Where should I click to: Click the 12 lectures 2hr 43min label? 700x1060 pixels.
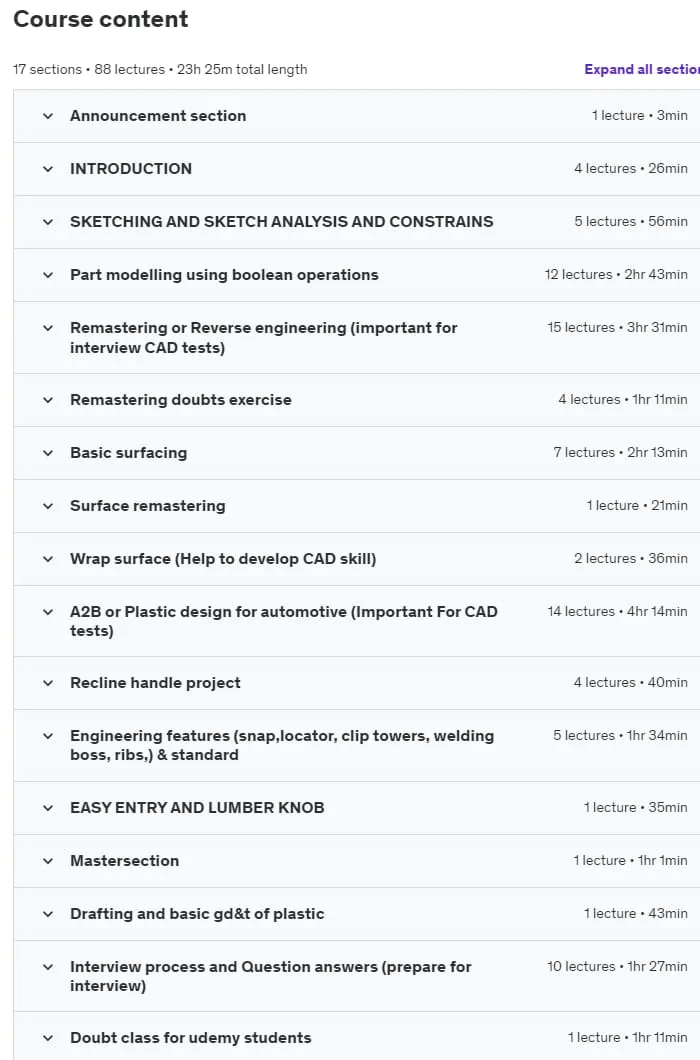coord(616,274)
